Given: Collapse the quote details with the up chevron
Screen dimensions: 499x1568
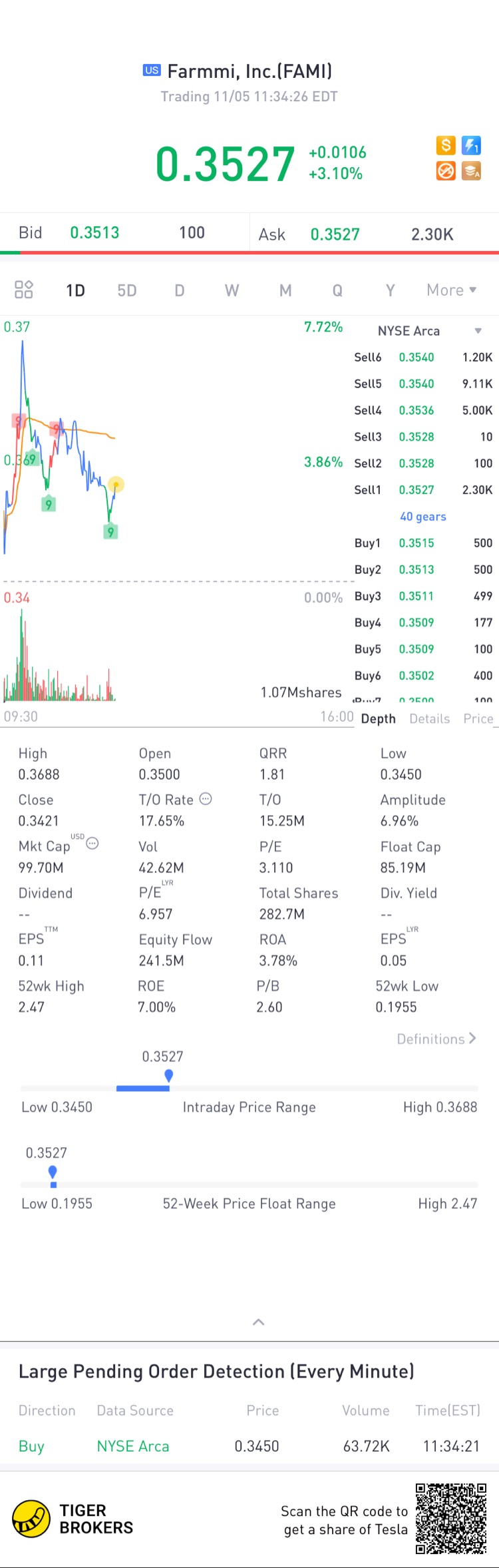Looking at the screenshot, I should (259, 1322).
